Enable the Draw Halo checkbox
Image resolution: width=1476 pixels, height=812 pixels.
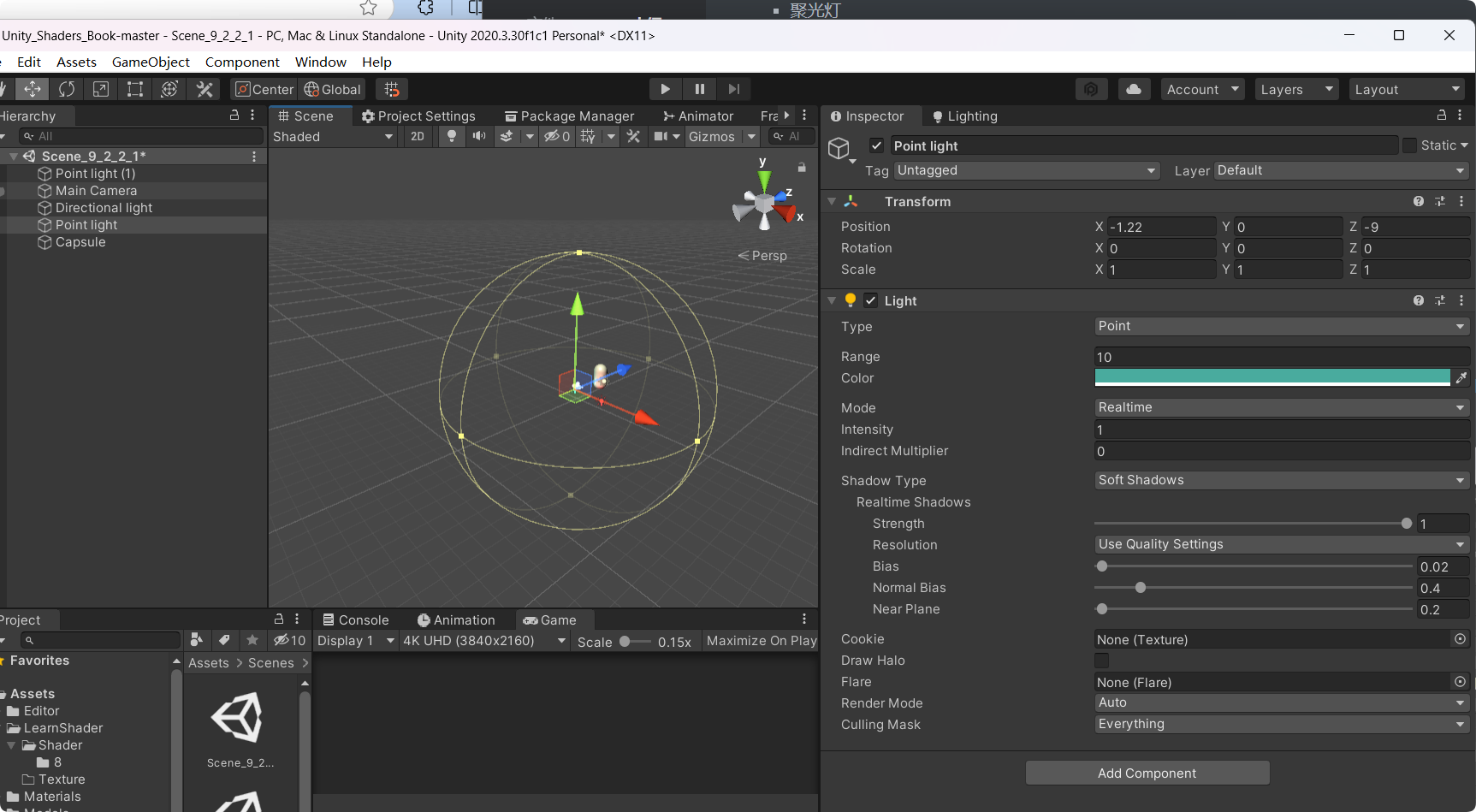tap(1101, 660)
